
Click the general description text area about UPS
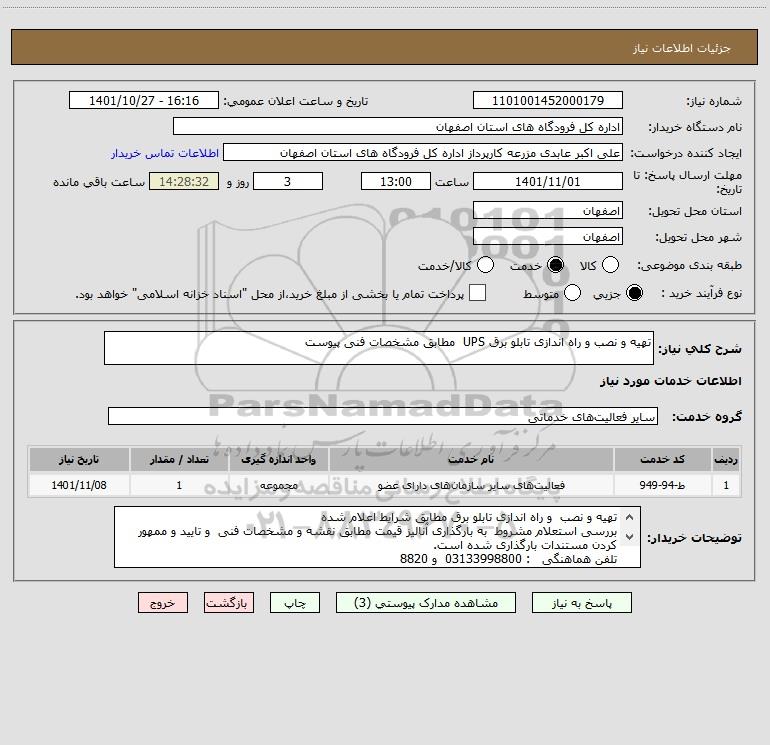(379, 348)
